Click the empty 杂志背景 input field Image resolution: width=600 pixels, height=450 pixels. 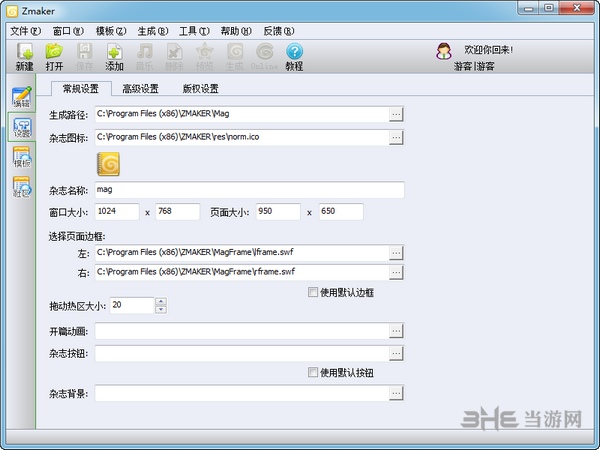point(242,393)
